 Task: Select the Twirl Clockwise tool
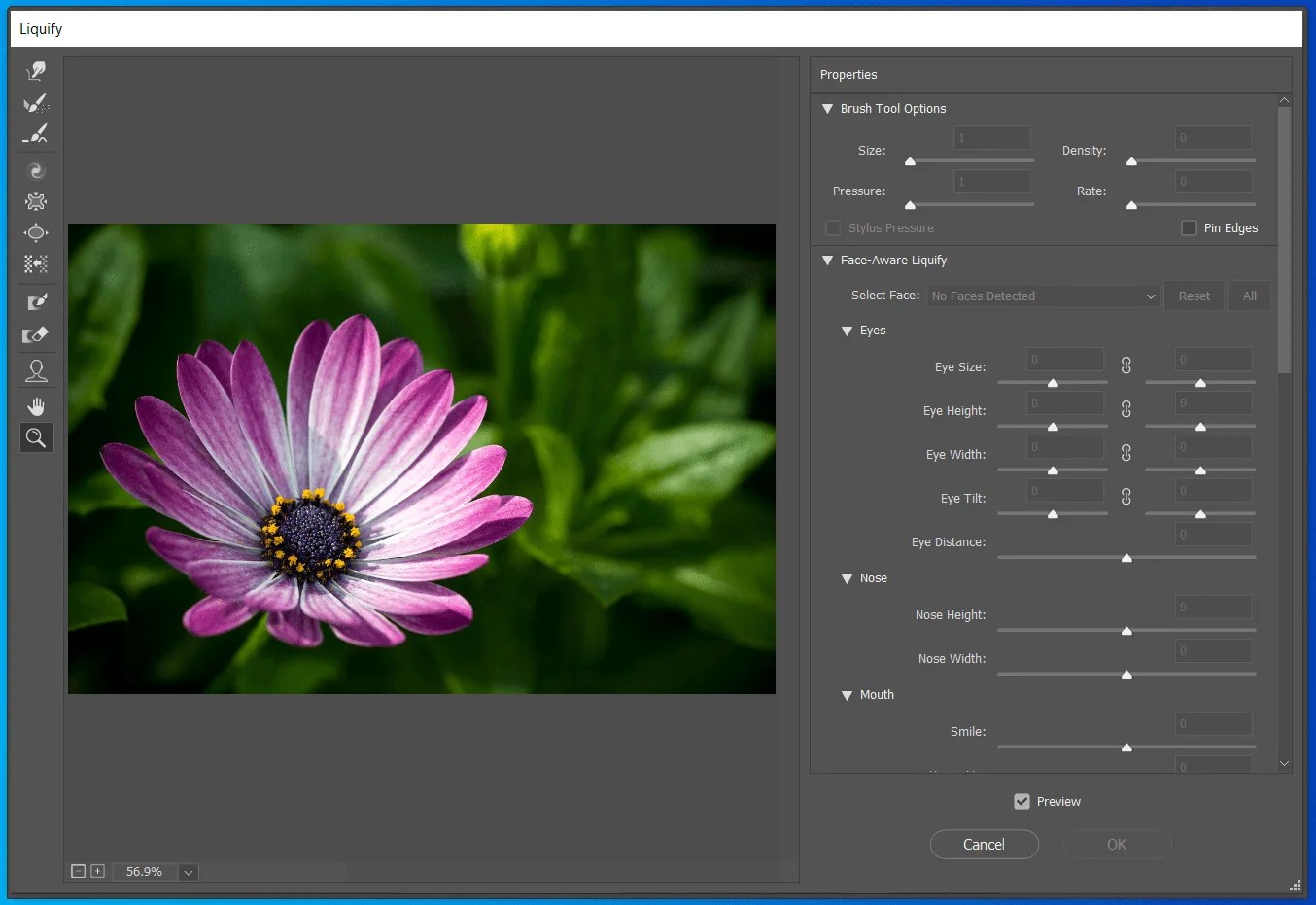[x=36, y=170]
